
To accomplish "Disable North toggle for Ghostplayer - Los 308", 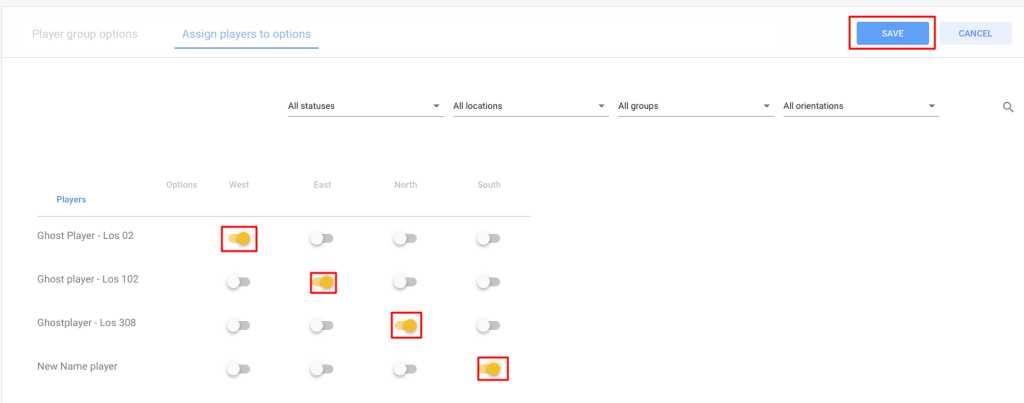I will tap(406, 325).
